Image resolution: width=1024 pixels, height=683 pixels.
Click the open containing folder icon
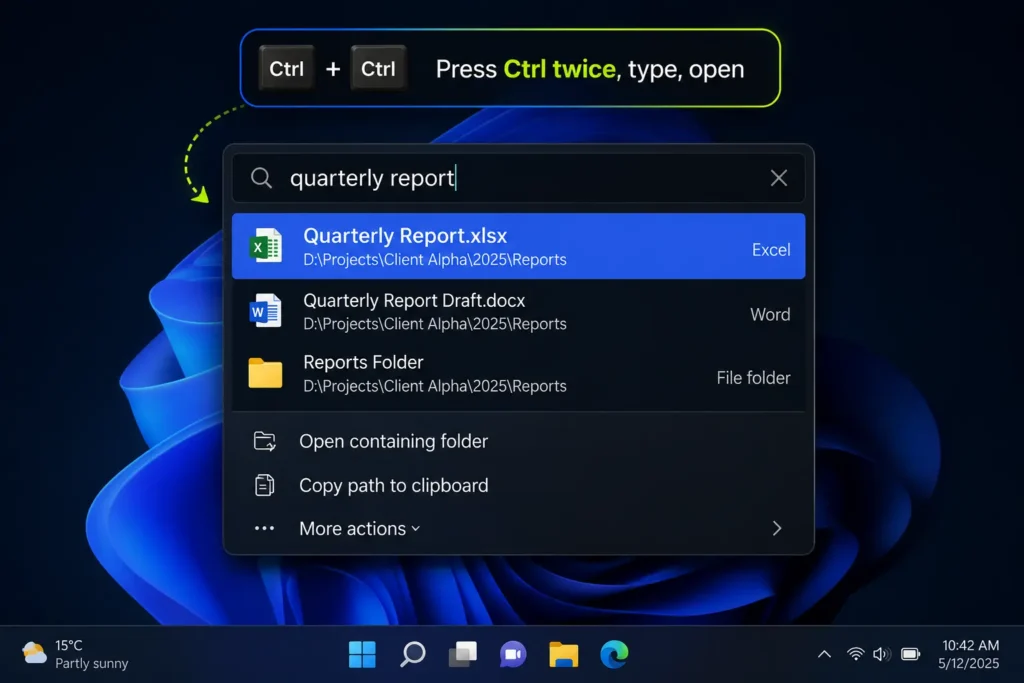tap(264, 441)
